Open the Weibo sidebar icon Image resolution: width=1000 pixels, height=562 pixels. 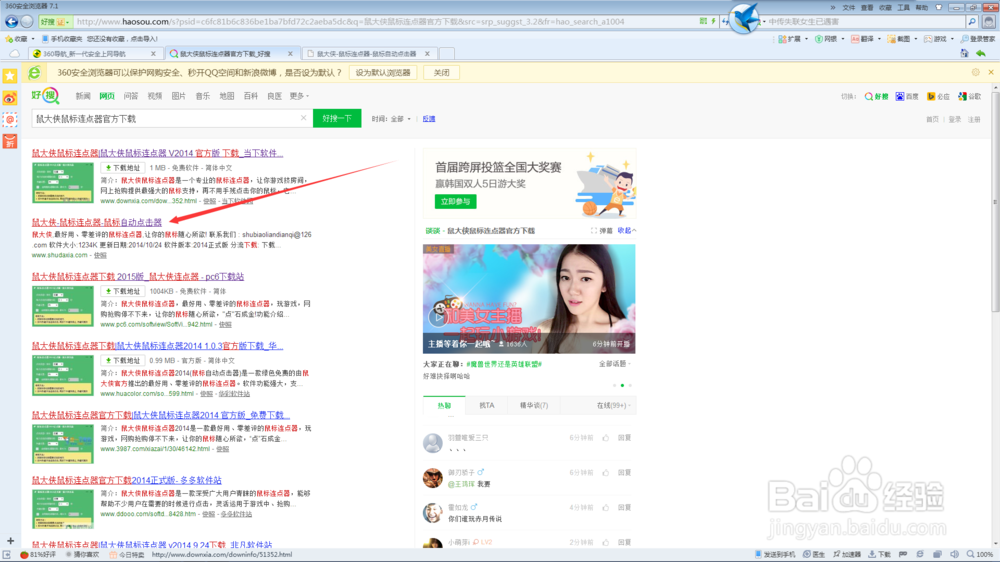pos(10,98)
